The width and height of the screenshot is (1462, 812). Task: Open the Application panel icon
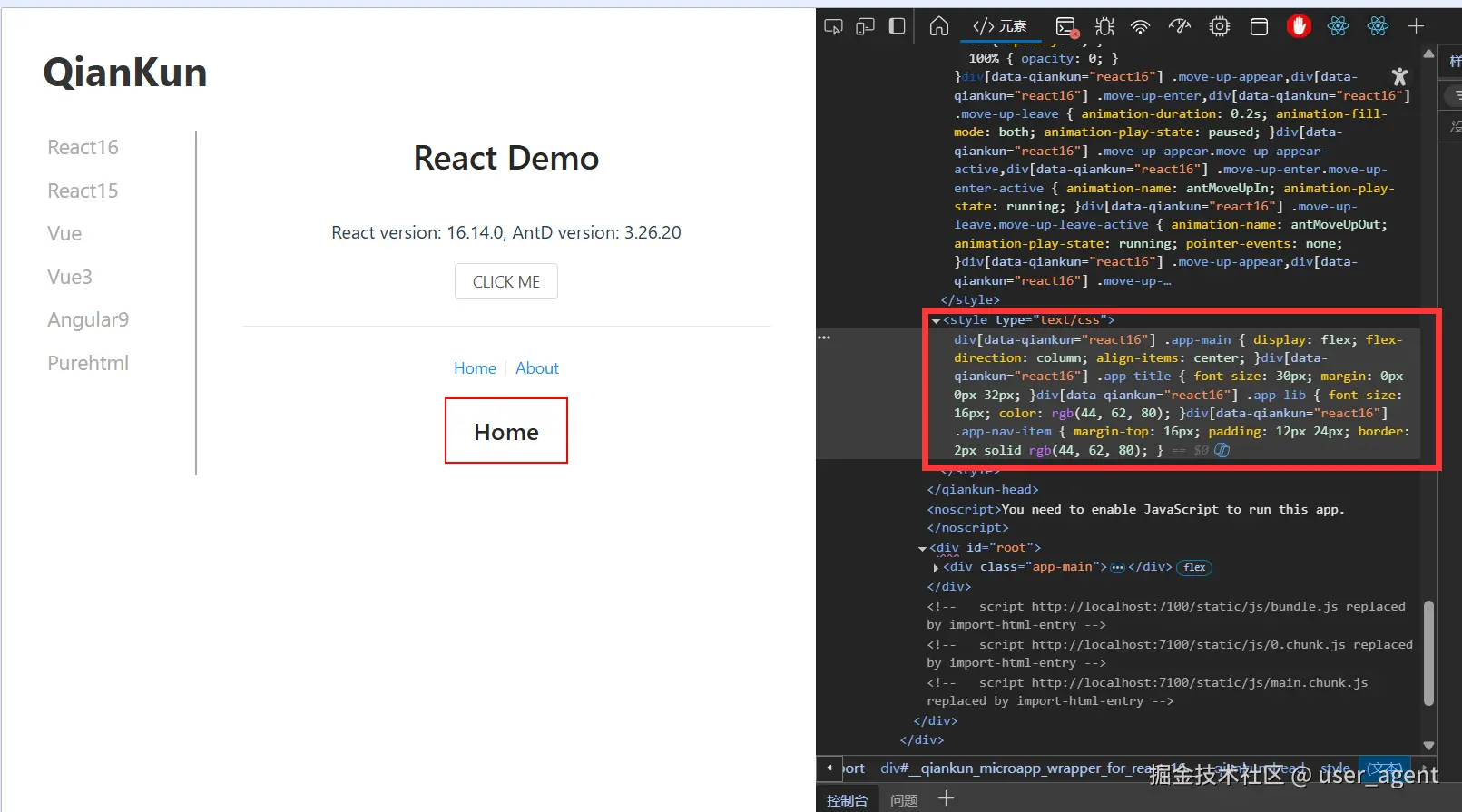tap(1259, 26)
